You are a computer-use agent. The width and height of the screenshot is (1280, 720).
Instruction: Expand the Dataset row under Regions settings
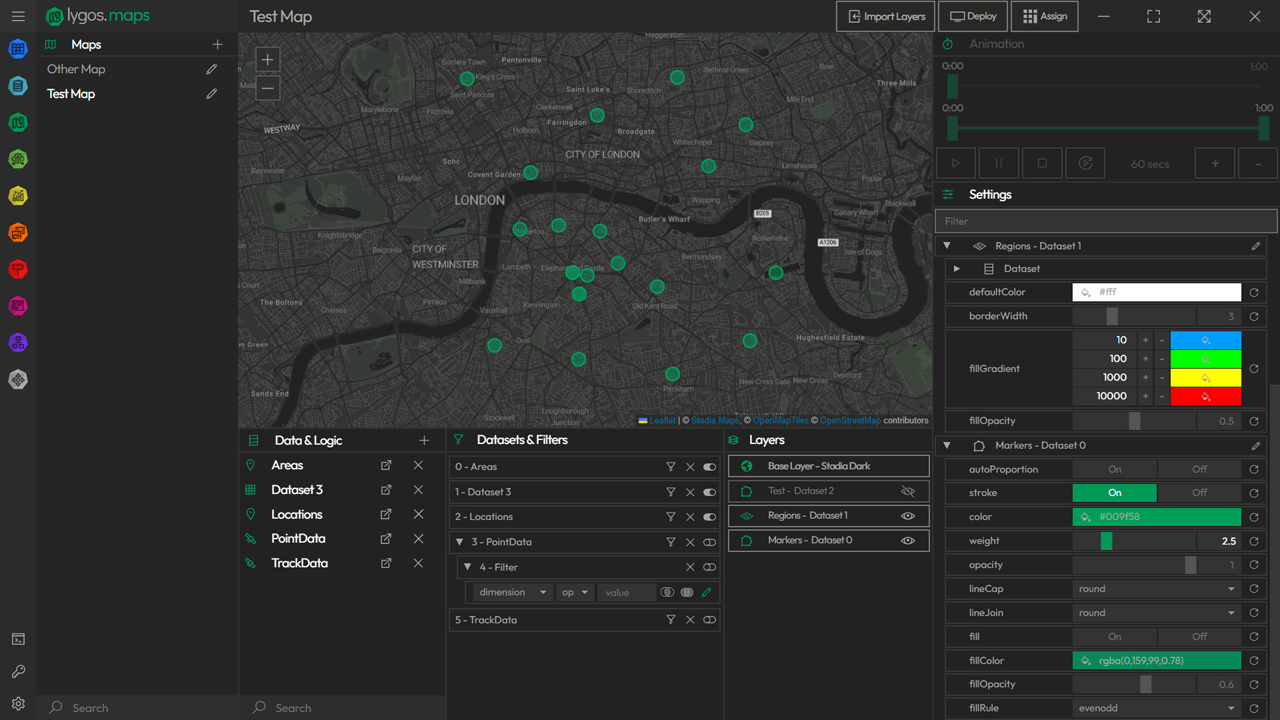click(956, 268)
